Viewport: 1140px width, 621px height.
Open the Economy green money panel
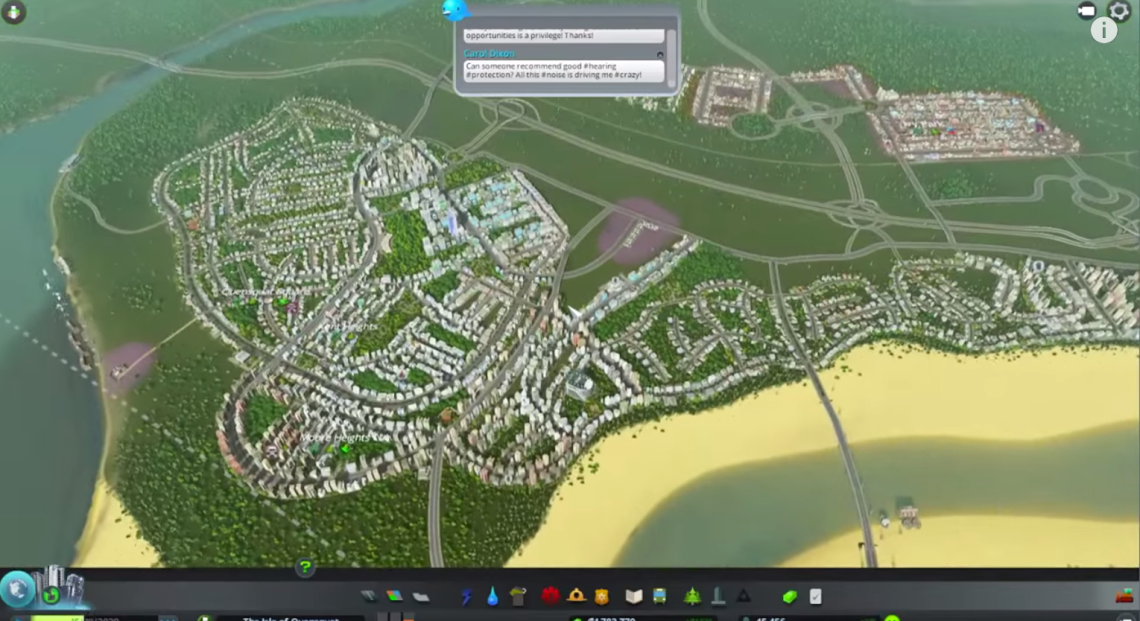(790, 597)
